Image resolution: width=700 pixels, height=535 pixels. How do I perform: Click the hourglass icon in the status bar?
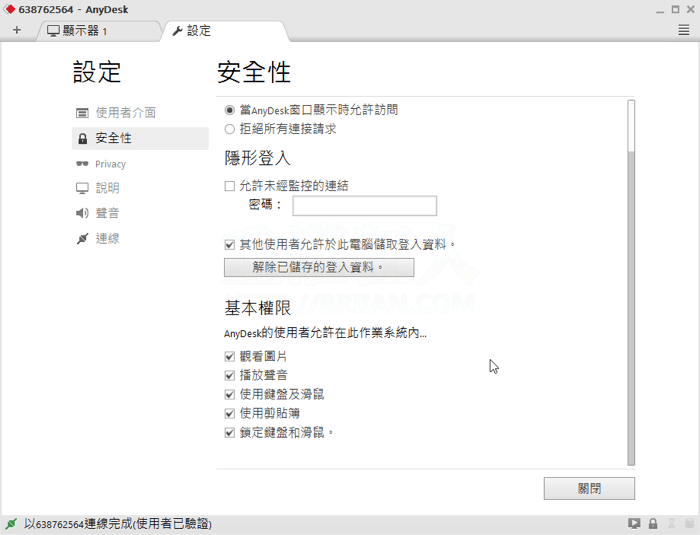670,524
